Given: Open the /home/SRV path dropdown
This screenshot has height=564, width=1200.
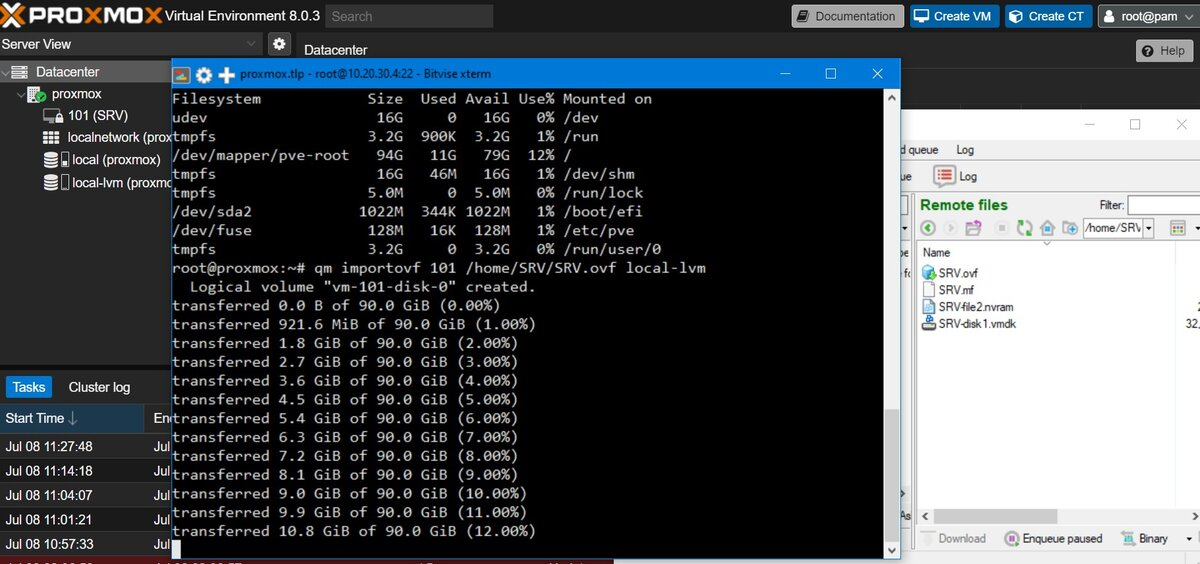Looking at the screenshot, I should tap(1149, 228).
